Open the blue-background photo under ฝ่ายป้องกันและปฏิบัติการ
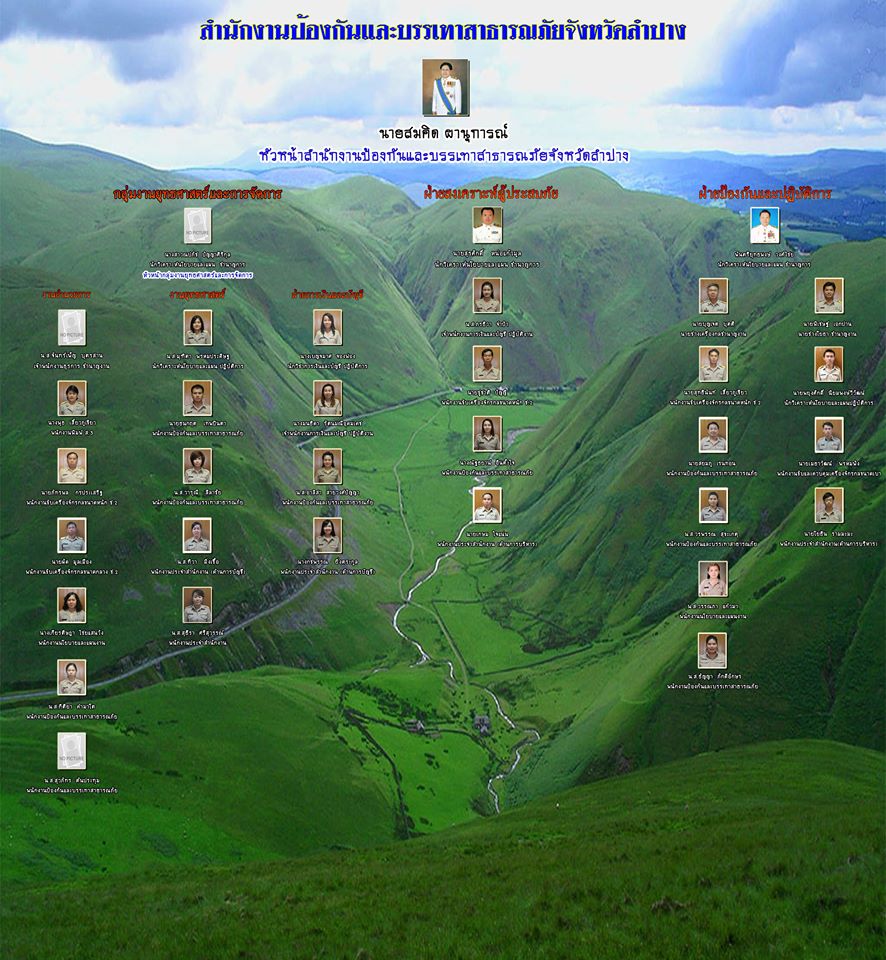Screen dimensions: 886x960 pos(765,225)
